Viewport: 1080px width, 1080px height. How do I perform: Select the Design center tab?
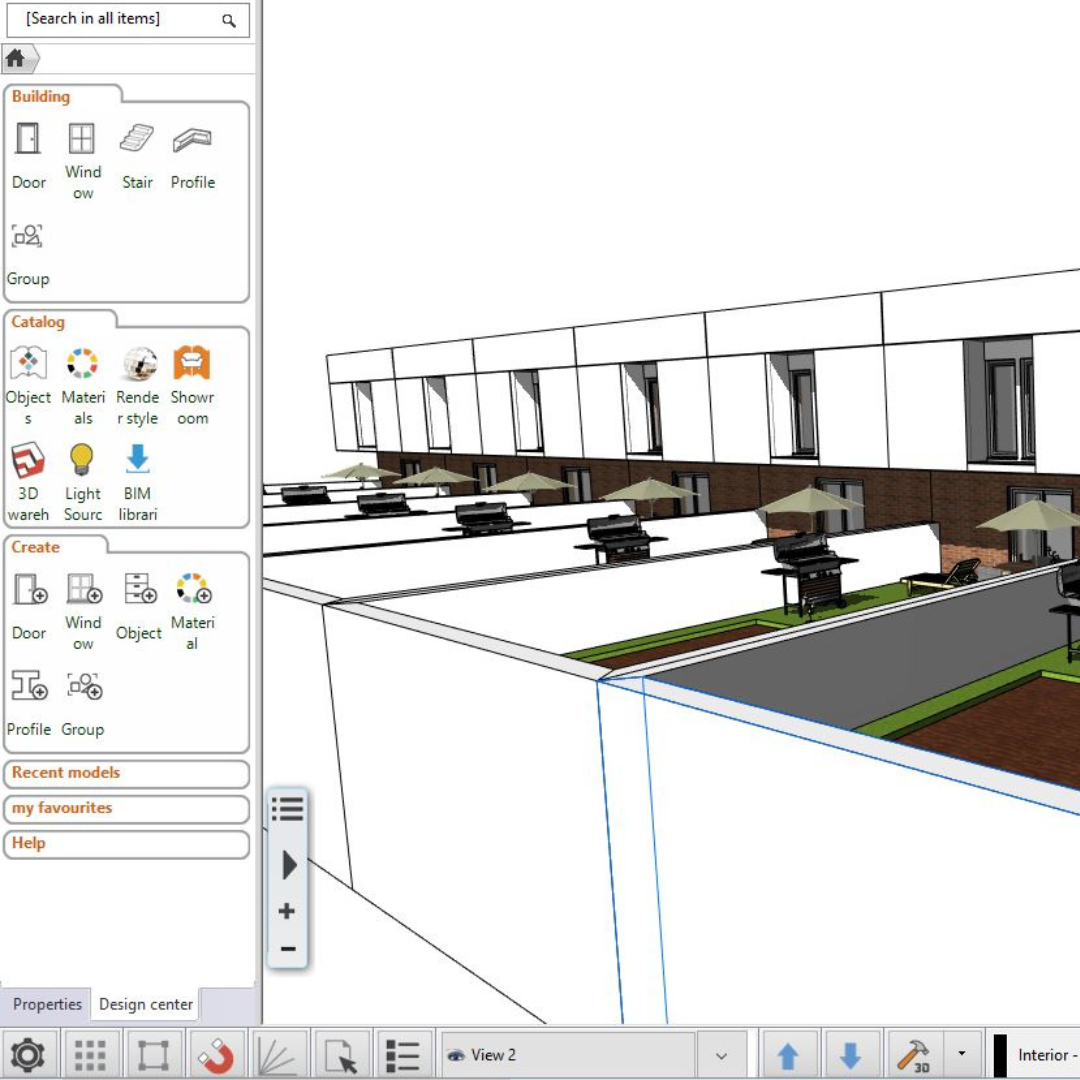point(146,1004)
